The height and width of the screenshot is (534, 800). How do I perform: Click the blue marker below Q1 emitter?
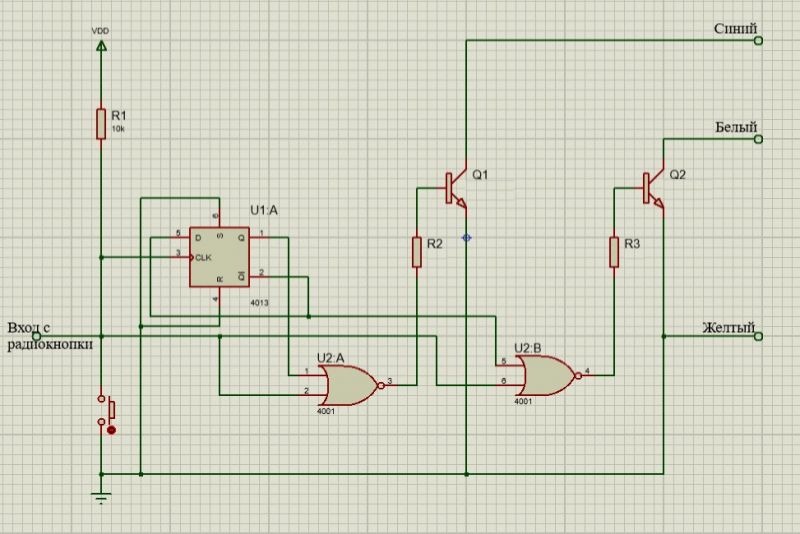[466, 238]
